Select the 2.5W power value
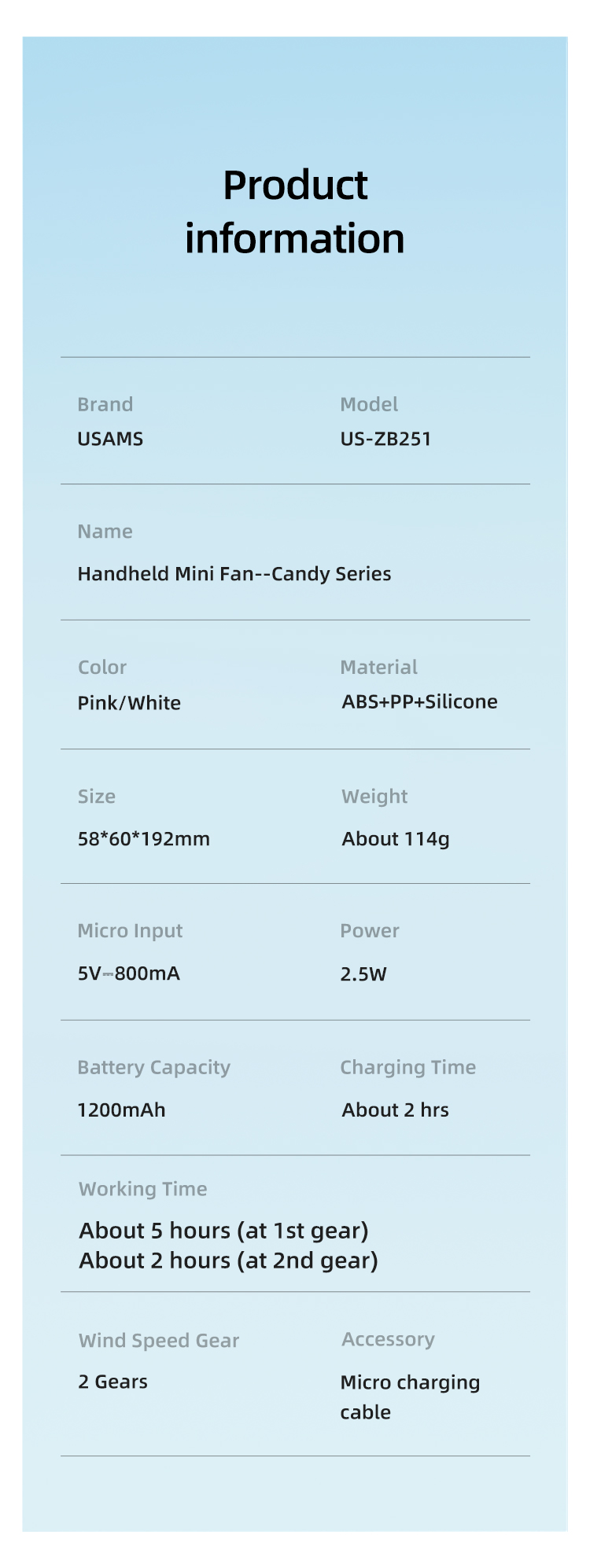The width and height of the screenshot is (590, 1568). pyautogui.click(x=363, y=974)
